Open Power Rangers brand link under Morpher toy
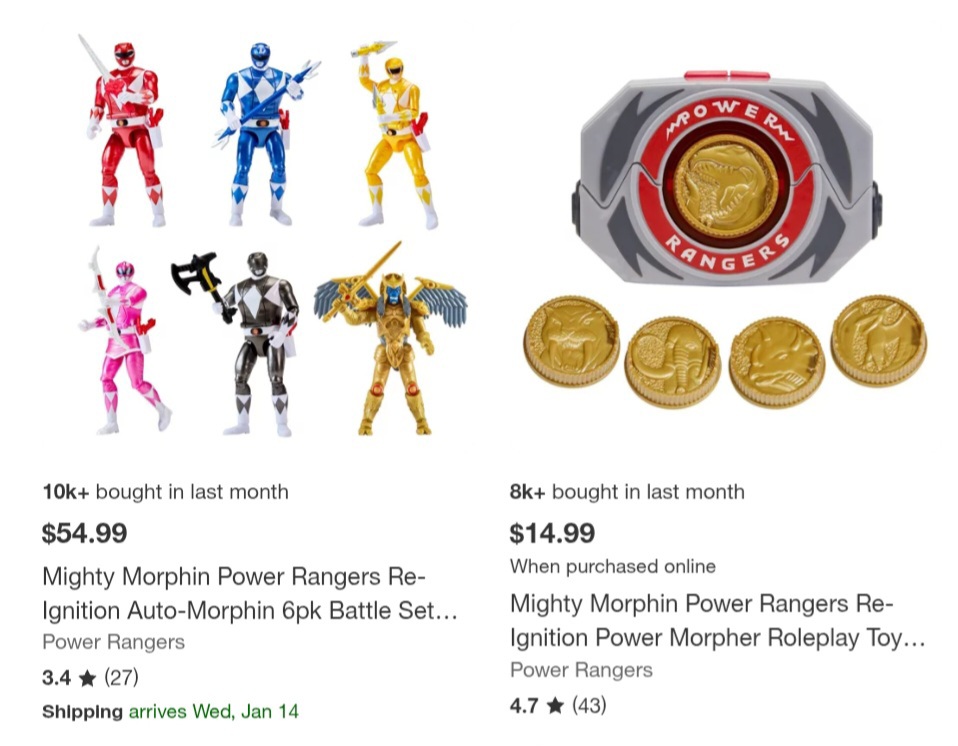This screenshot has height=746, width=958. click(x=582, y=670)
